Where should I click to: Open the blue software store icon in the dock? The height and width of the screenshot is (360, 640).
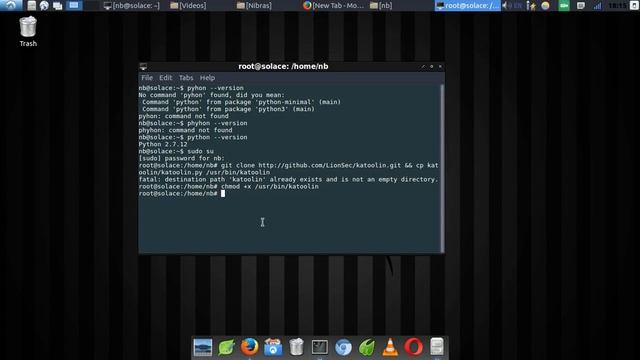point(273,347)
